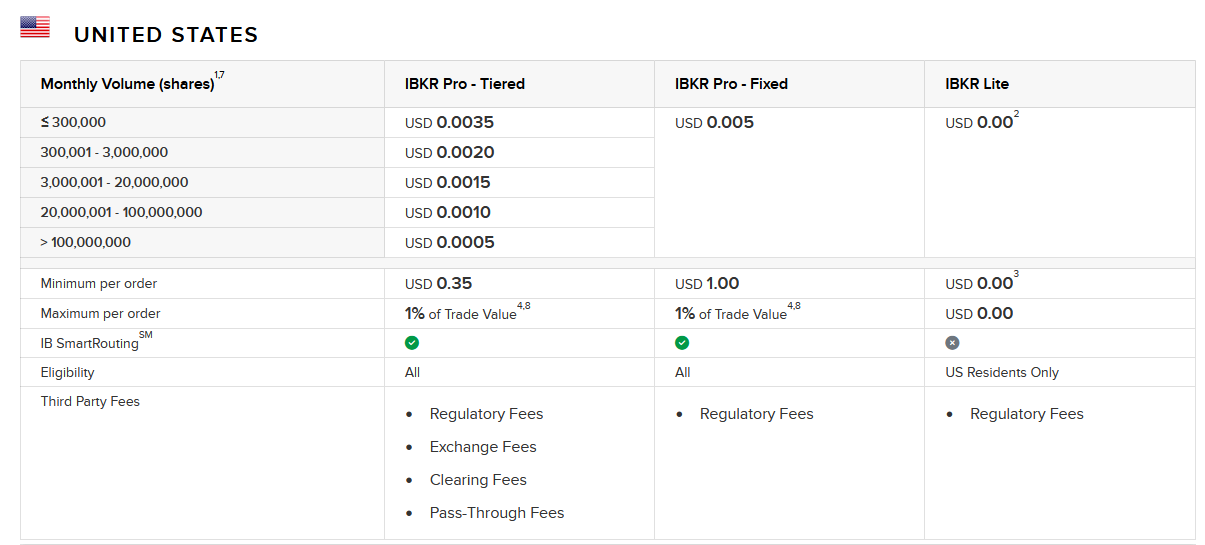This screenshot has height=545, width=1205.
Task: Open footnote 3 on IBKR Lite minimum per order
Action: coord(1016,274)
